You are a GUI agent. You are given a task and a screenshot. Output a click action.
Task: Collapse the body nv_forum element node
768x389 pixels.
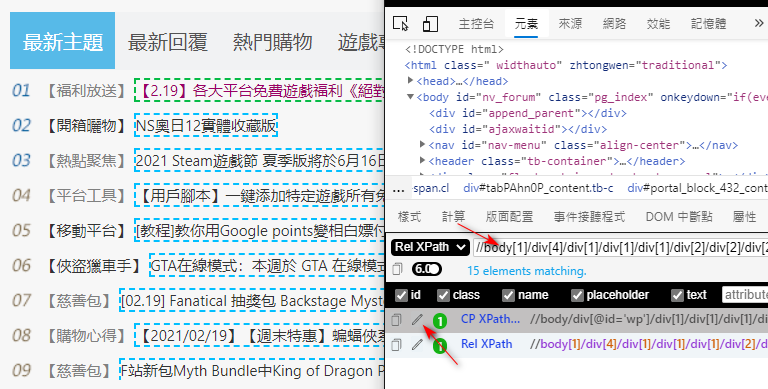pyautogui.click(x=411, y=97)
